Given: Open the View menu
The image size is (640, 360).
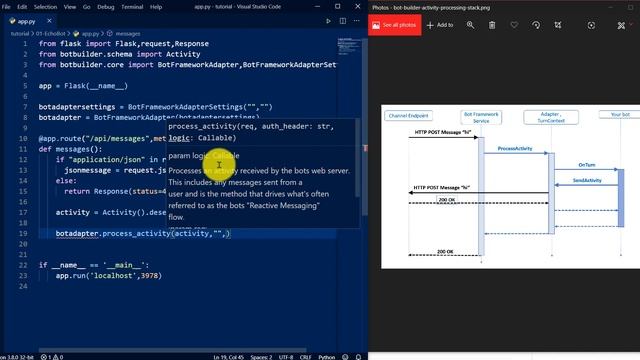Looking at the screenshot, I should [70, 7].
